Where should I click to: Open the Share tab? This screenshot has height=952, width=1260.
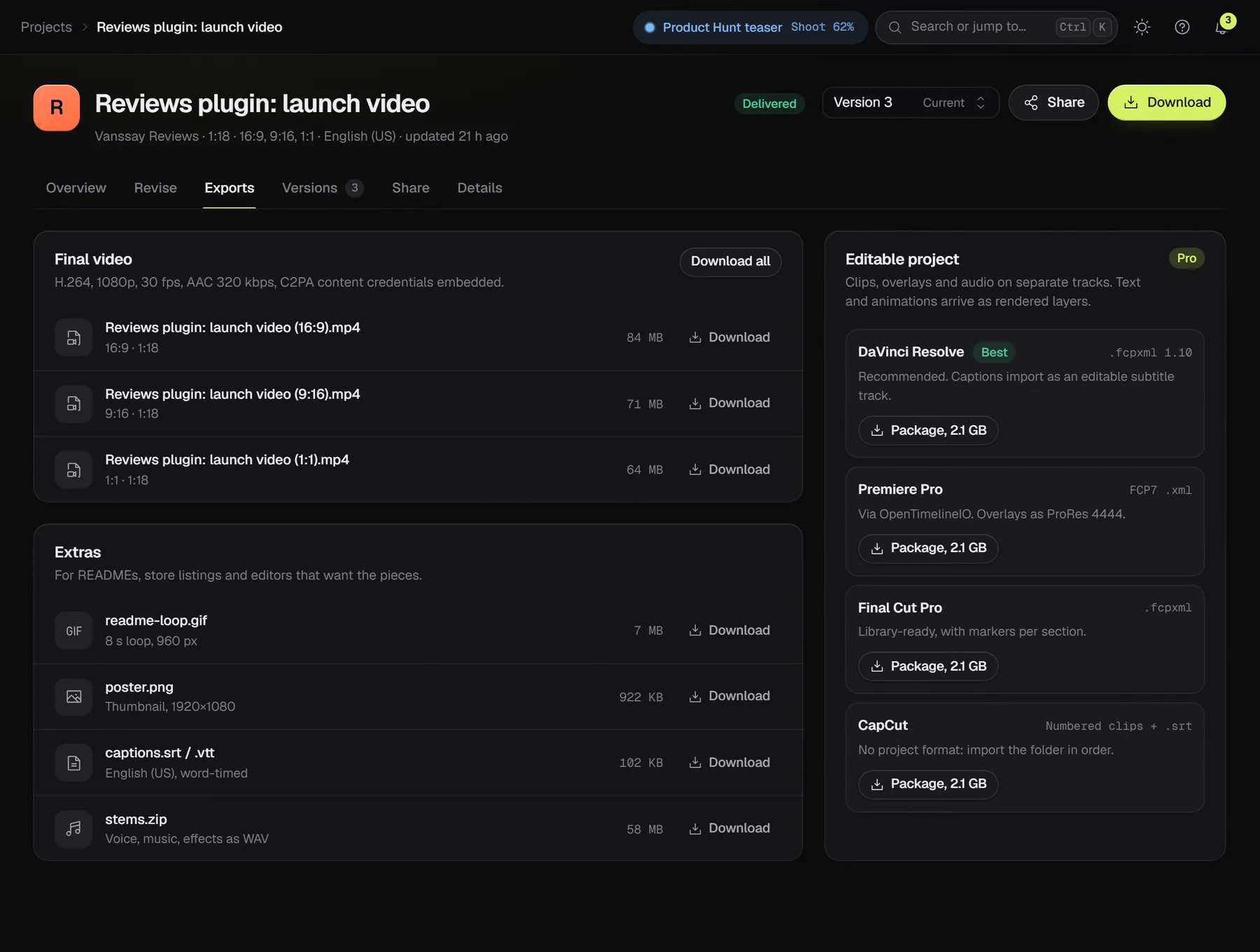tap(411, 188)
